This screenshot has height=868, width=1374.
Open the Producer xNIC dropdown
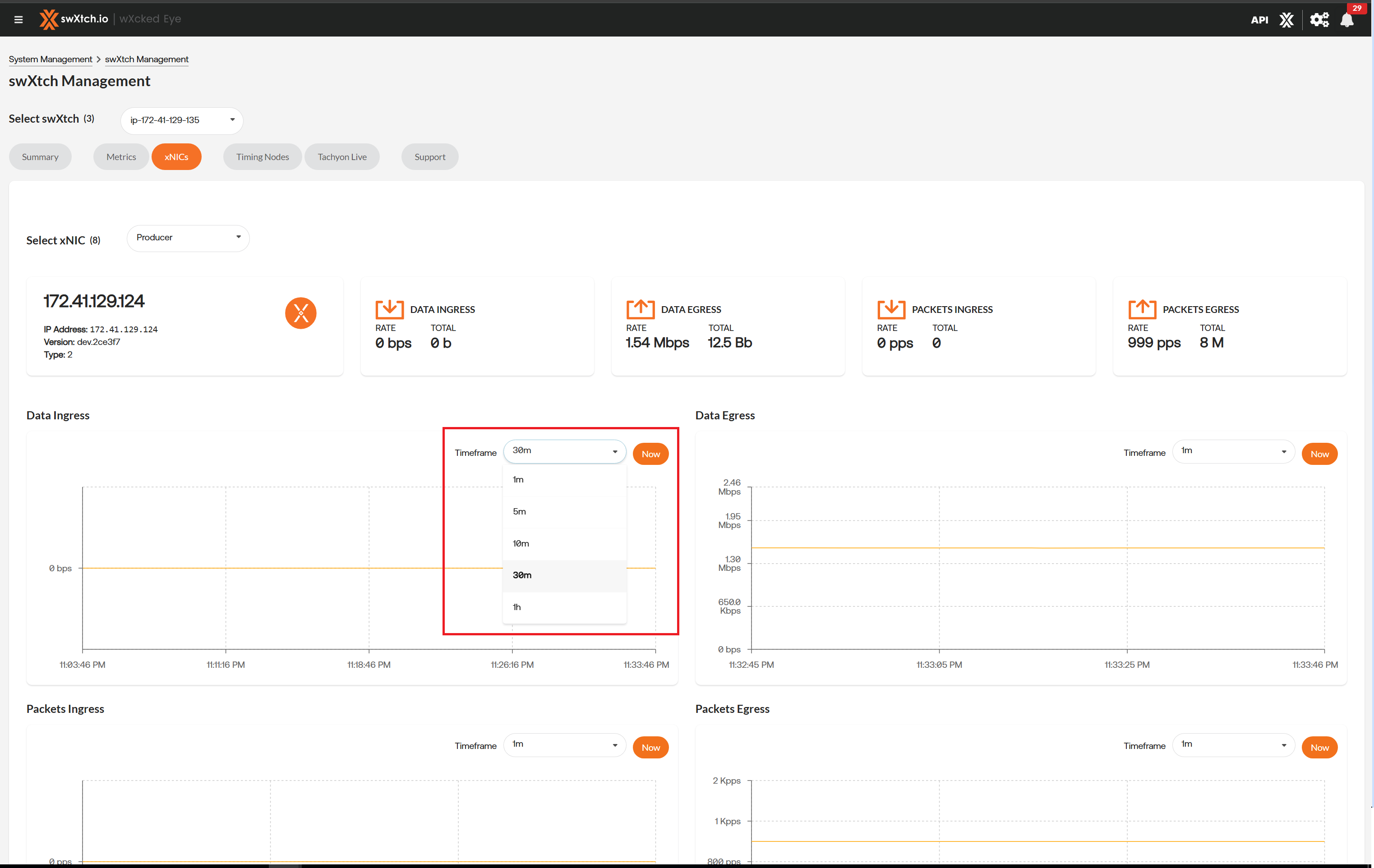[x=188, y=238]
